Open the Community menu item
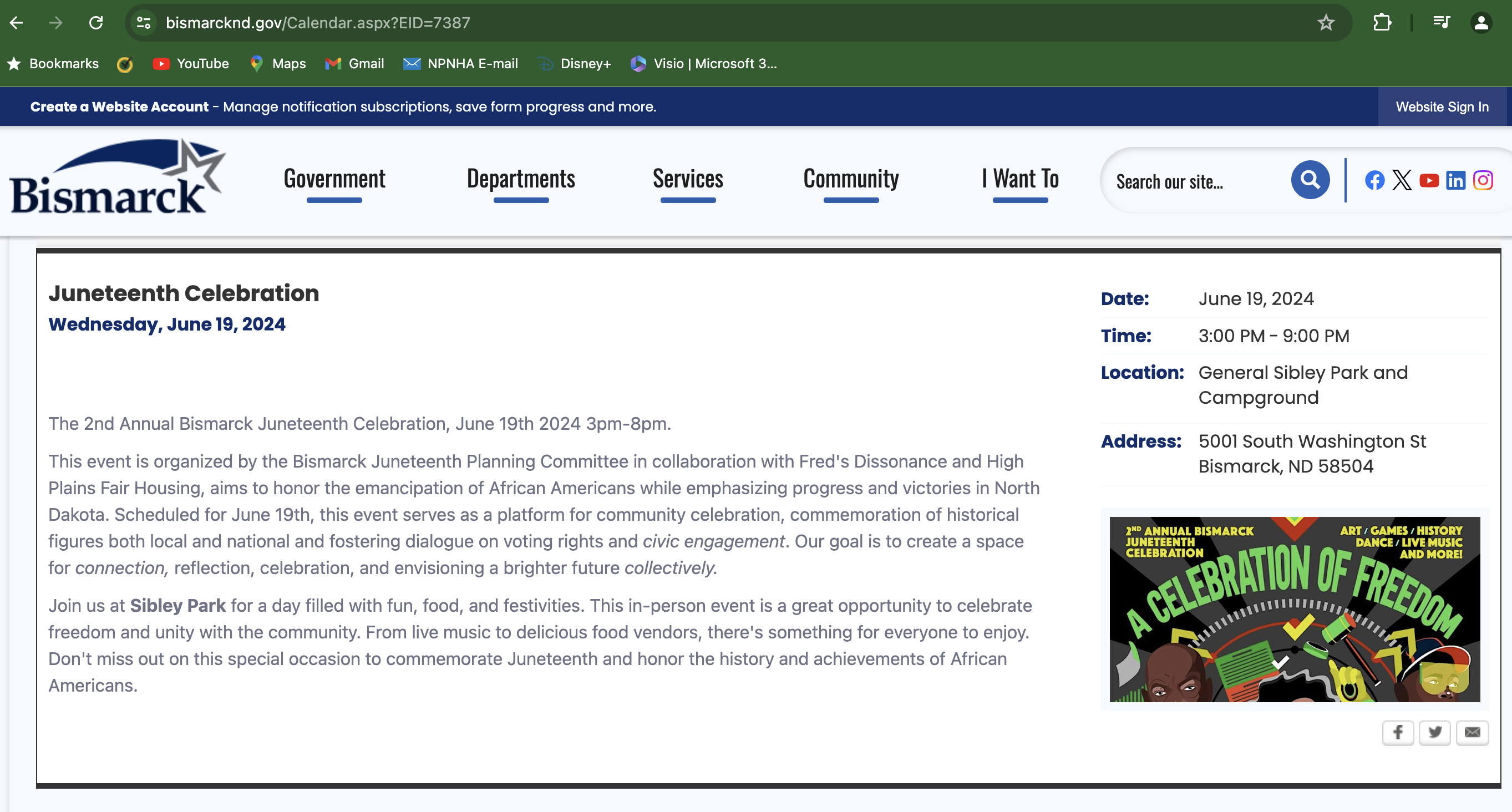The height and width of the screenshot is (812, 1512). tap(850, 179)
